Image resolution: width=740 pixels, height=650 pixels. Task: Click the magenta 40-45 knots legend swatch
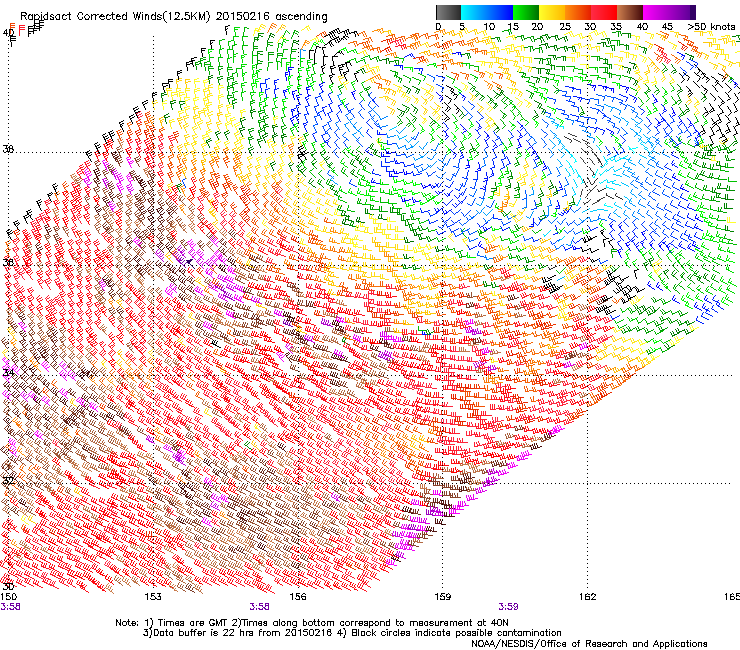click(656, 12)
